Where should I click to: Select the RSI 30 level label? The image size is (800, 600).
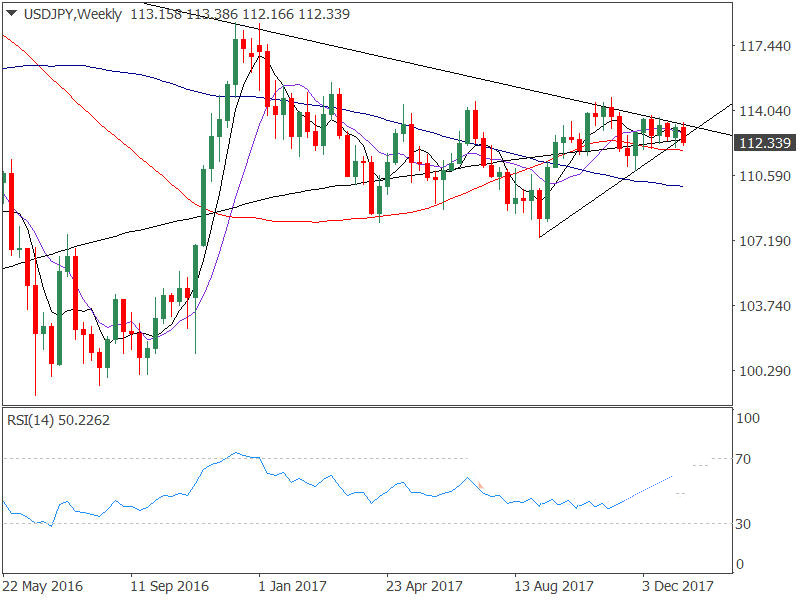tap(743, 524)
